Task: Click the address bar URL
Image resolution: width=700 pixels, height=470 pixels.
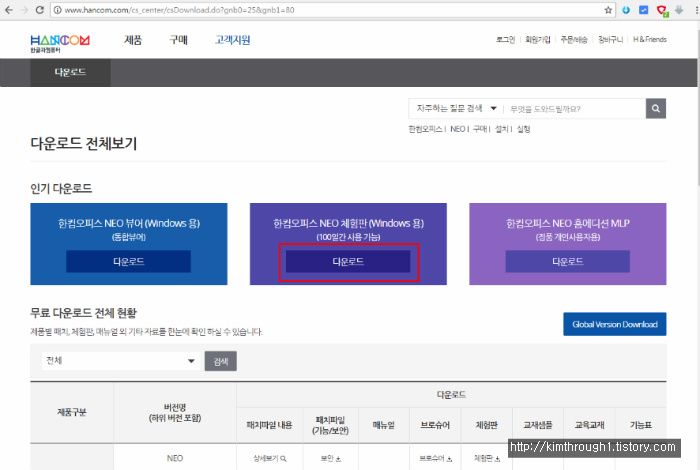Action: (x=179, y=10)
